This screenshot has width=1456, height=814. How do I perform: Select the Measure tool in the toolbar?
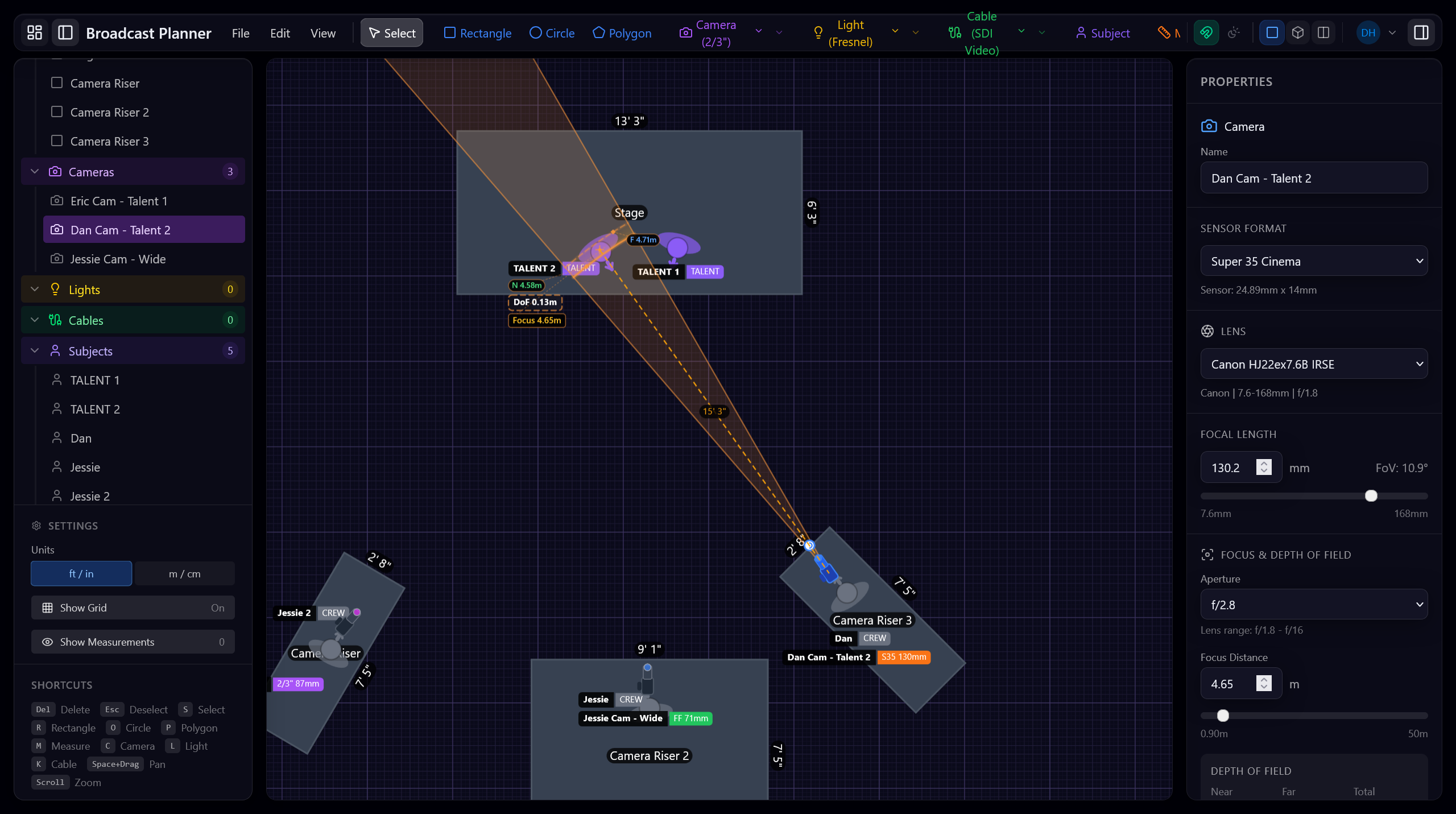coord(1166,32)
